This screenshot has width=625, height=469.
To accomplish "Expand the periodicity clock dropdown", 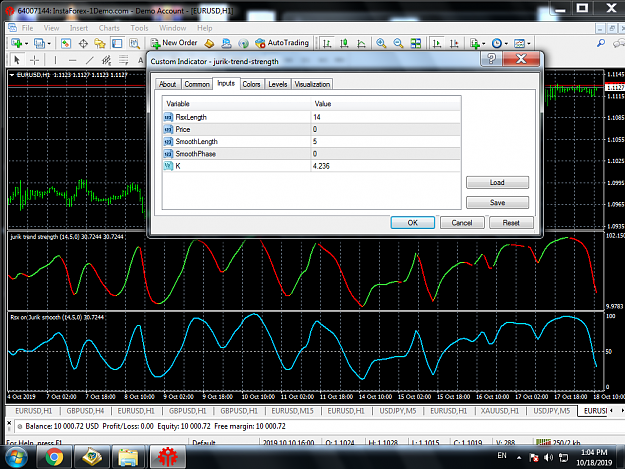I will 506,43.
